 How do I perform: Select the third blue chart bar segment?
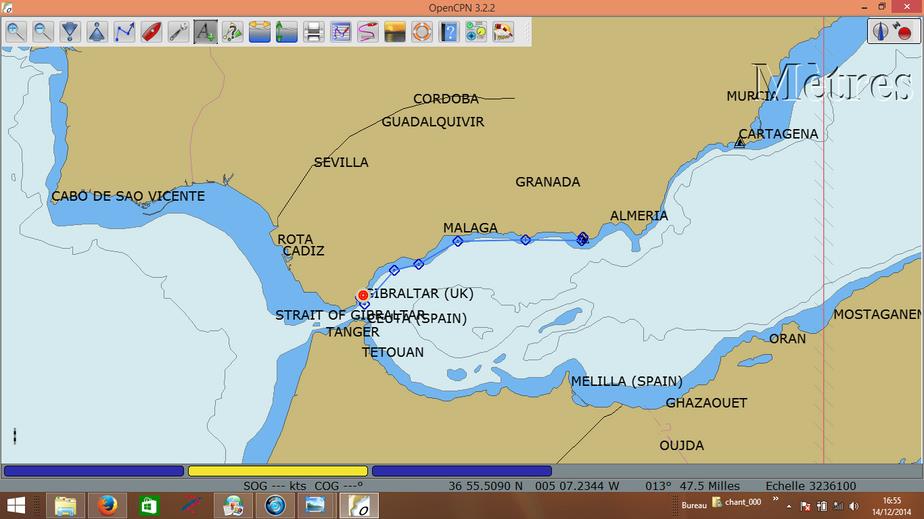(x=461, y=471)
